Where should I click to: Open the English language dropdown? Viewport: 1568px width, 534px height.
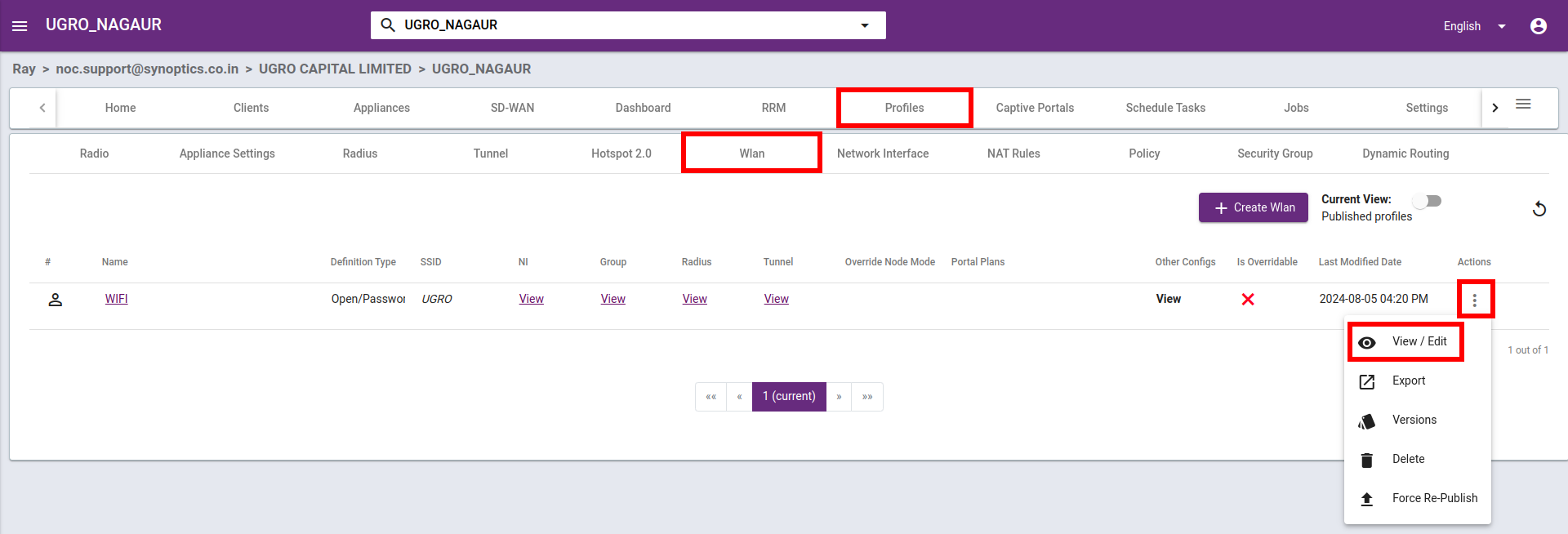[1475, 26]
